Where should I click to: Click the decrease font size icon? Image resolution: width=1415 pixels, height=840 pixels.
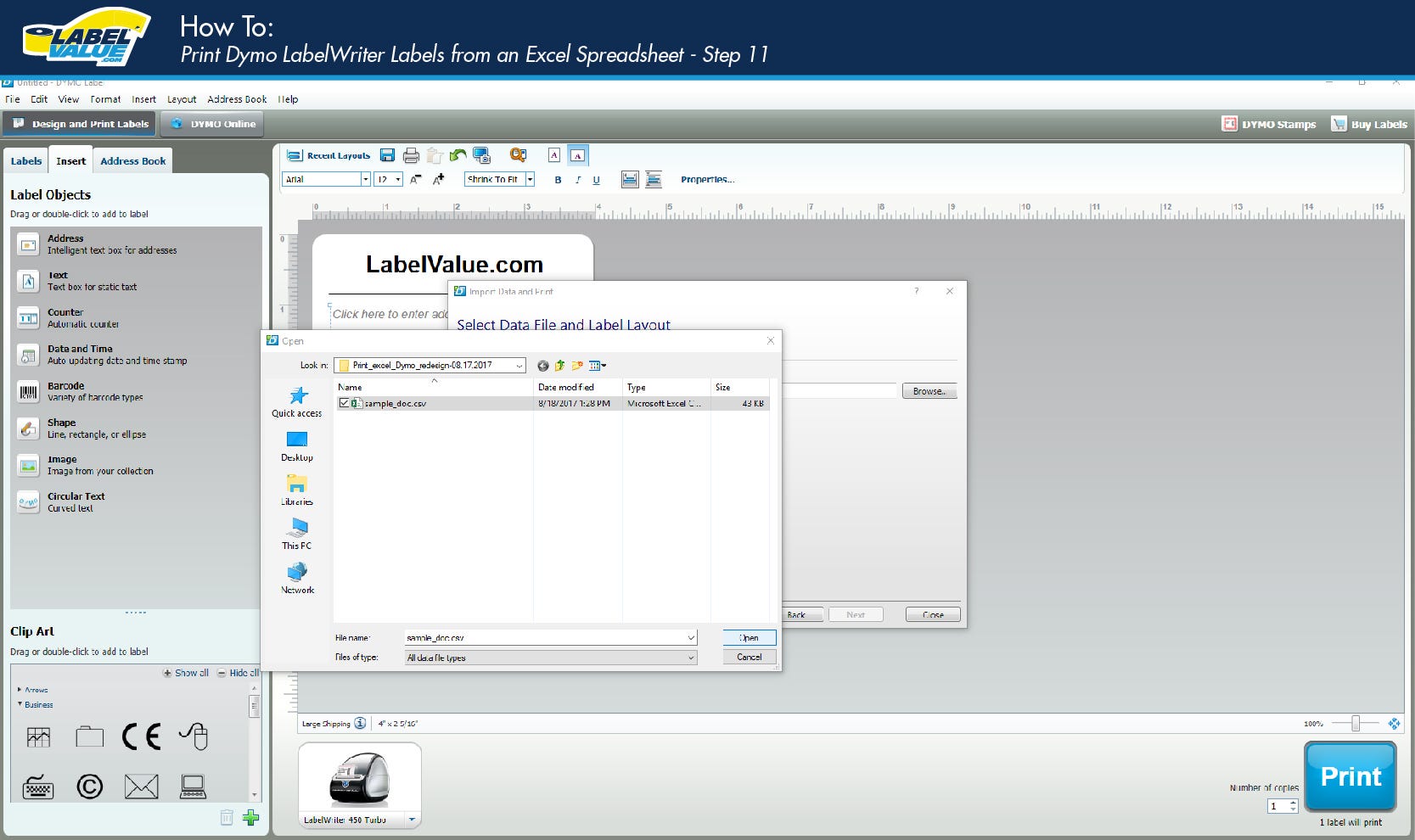click(x=415, y=179)
